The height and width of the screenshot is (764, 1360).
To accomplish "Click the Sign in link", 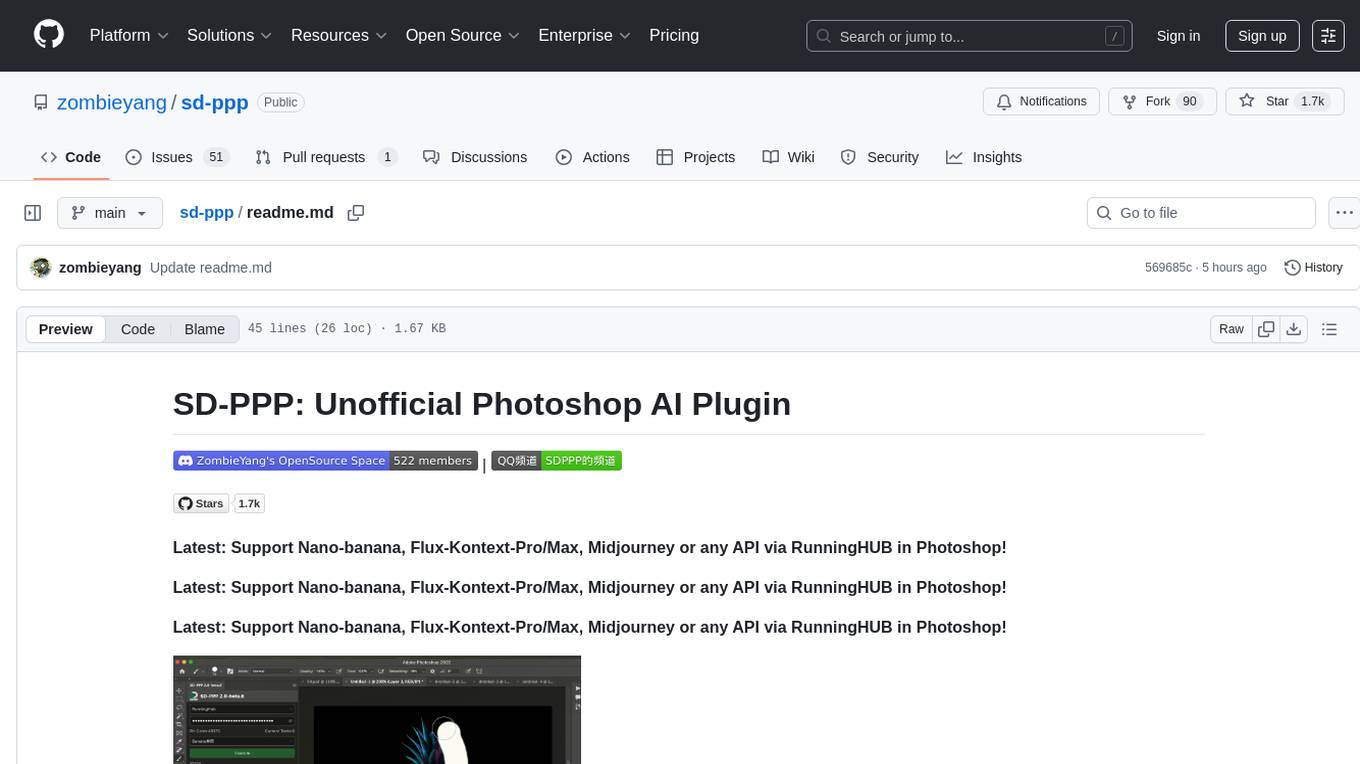I will (1178, 36).
